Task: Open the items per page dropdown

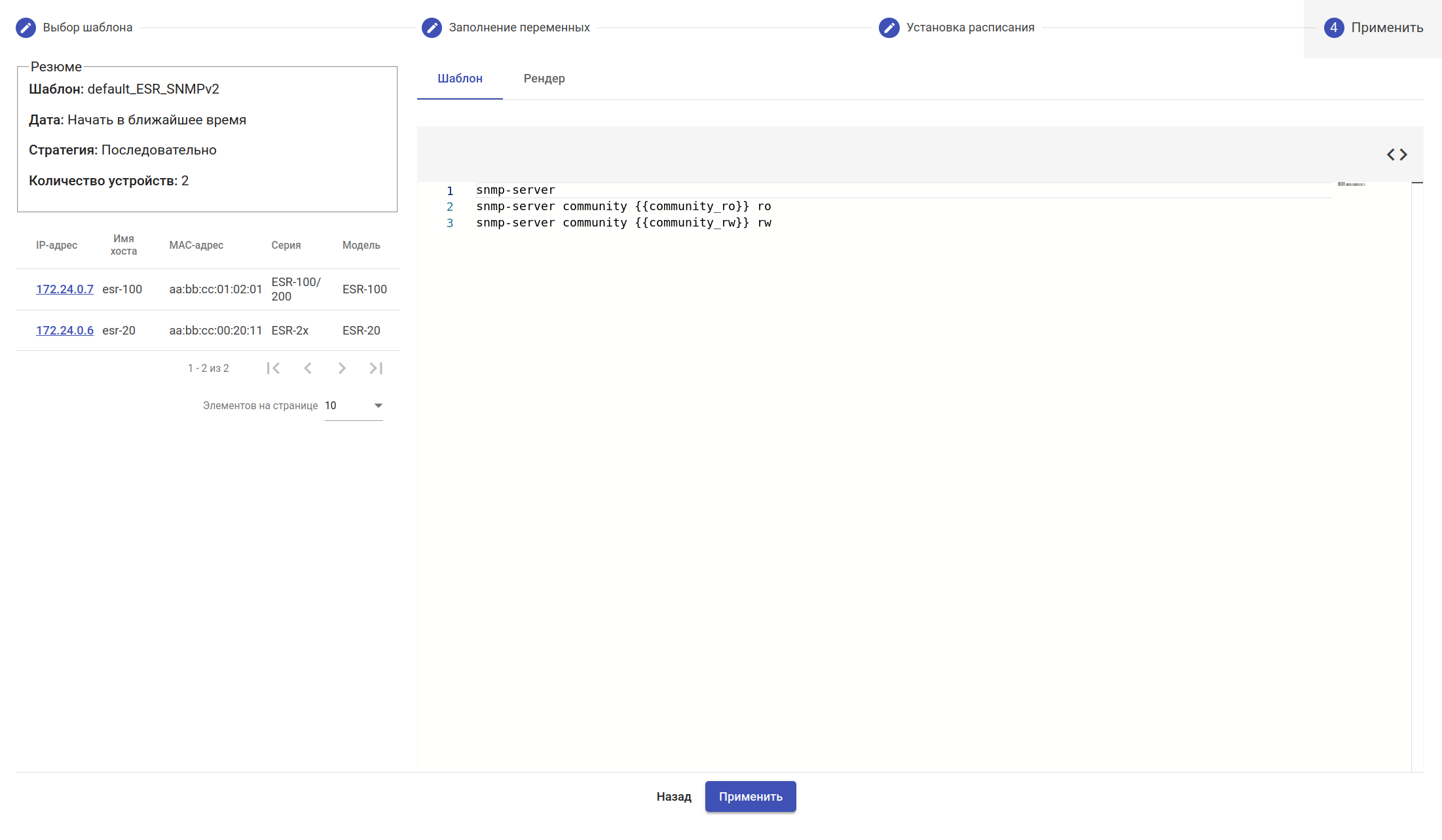Action: point(354,406)
